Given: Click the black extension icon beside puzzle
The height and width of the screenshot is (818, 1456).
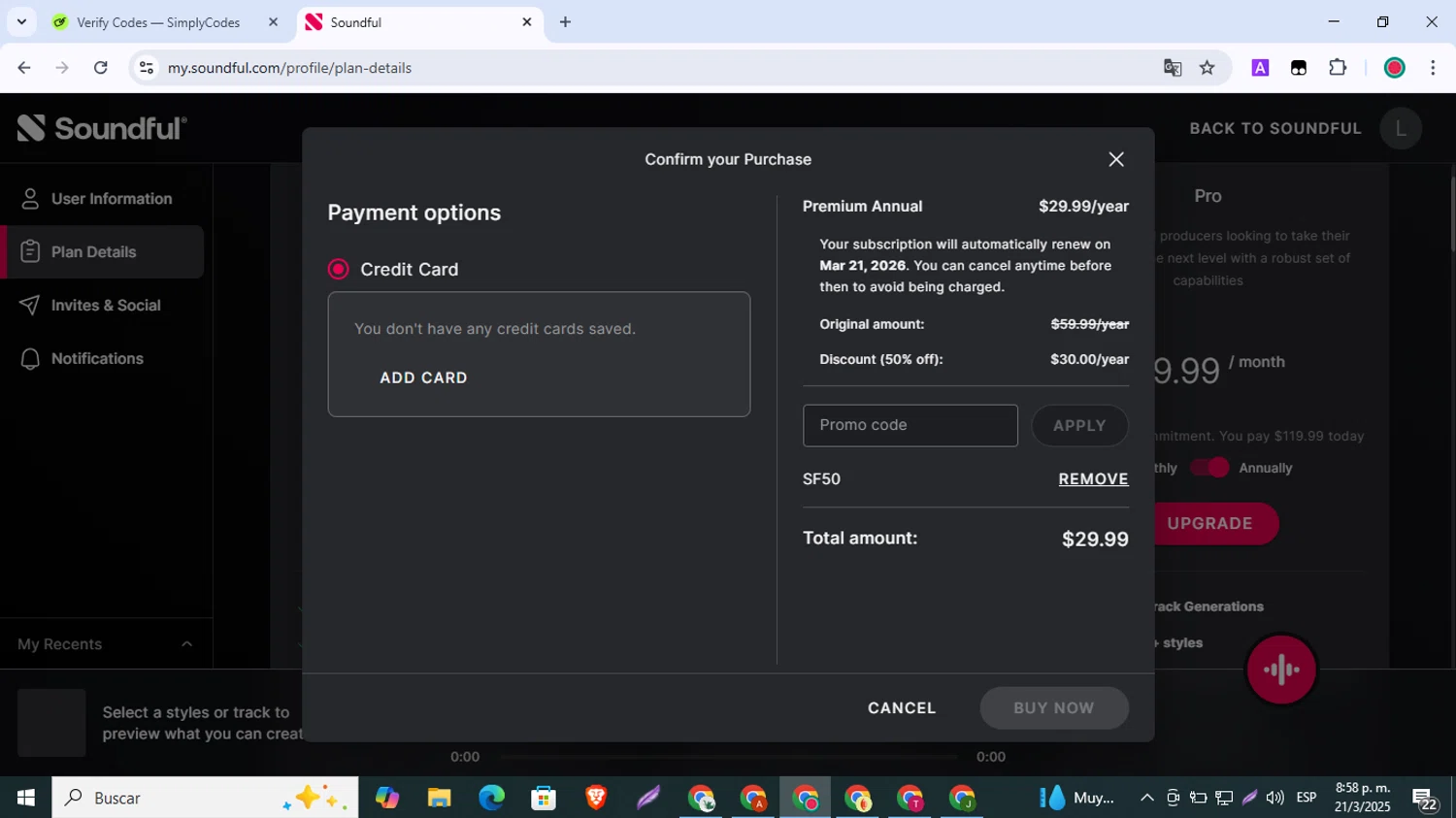Looking at the screenshot, I should pyautogui.click(x=1299, y=68).
